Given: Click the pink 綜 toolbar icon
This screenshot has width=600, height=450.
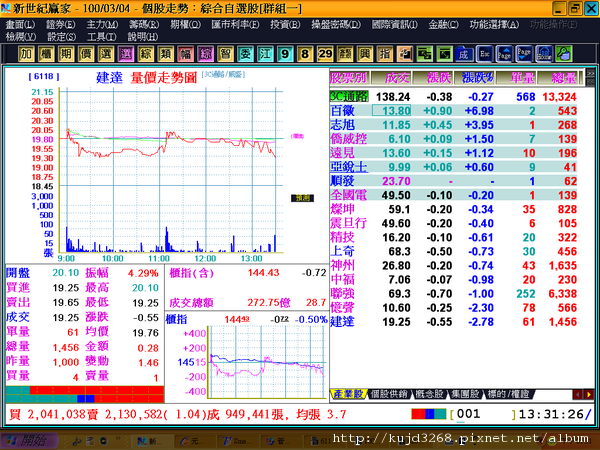Looking at the screenshot, I should [x=205, y=54].
